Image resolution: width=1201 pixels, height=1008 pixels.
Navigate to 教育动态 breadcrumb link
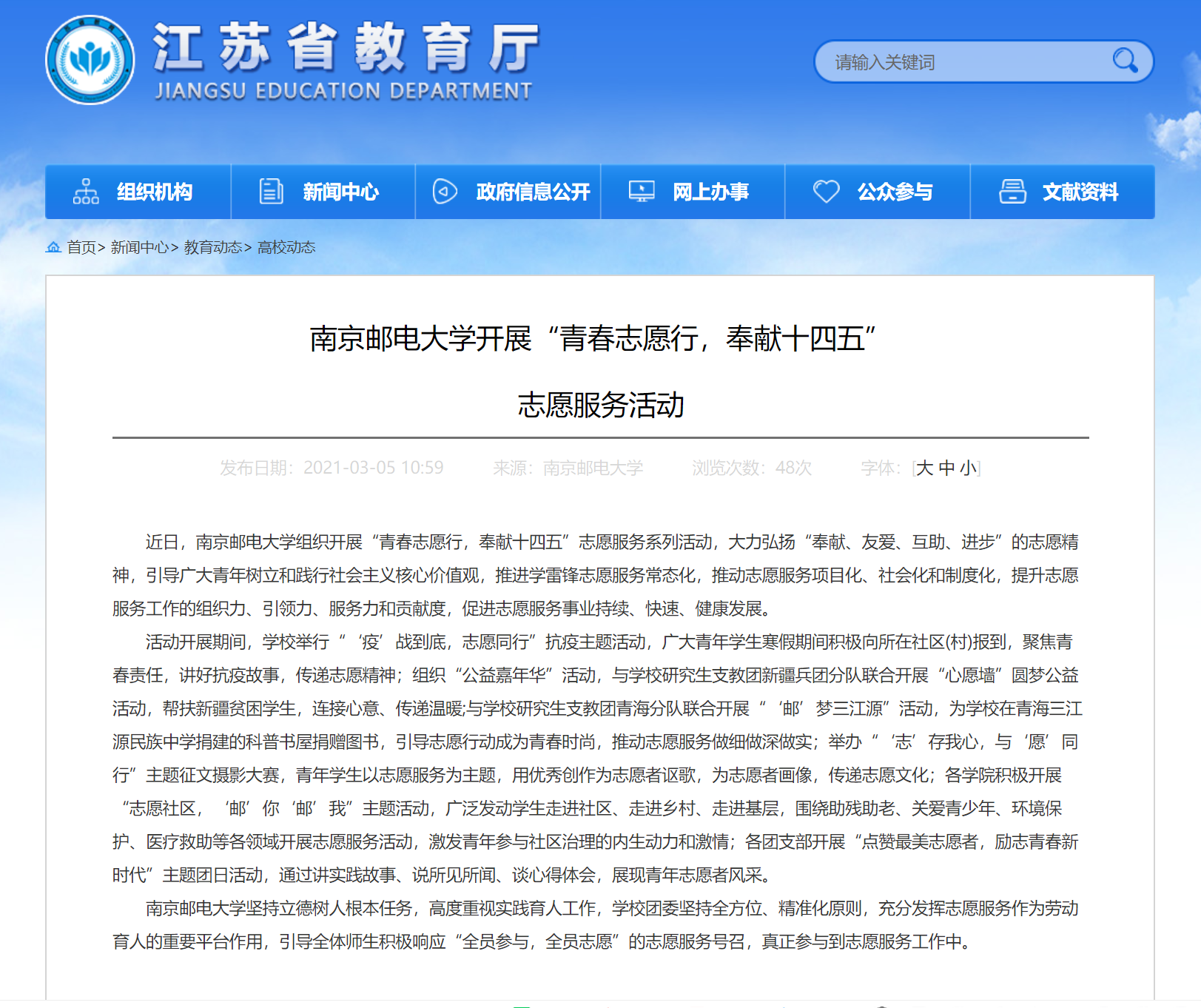[213, 247]
